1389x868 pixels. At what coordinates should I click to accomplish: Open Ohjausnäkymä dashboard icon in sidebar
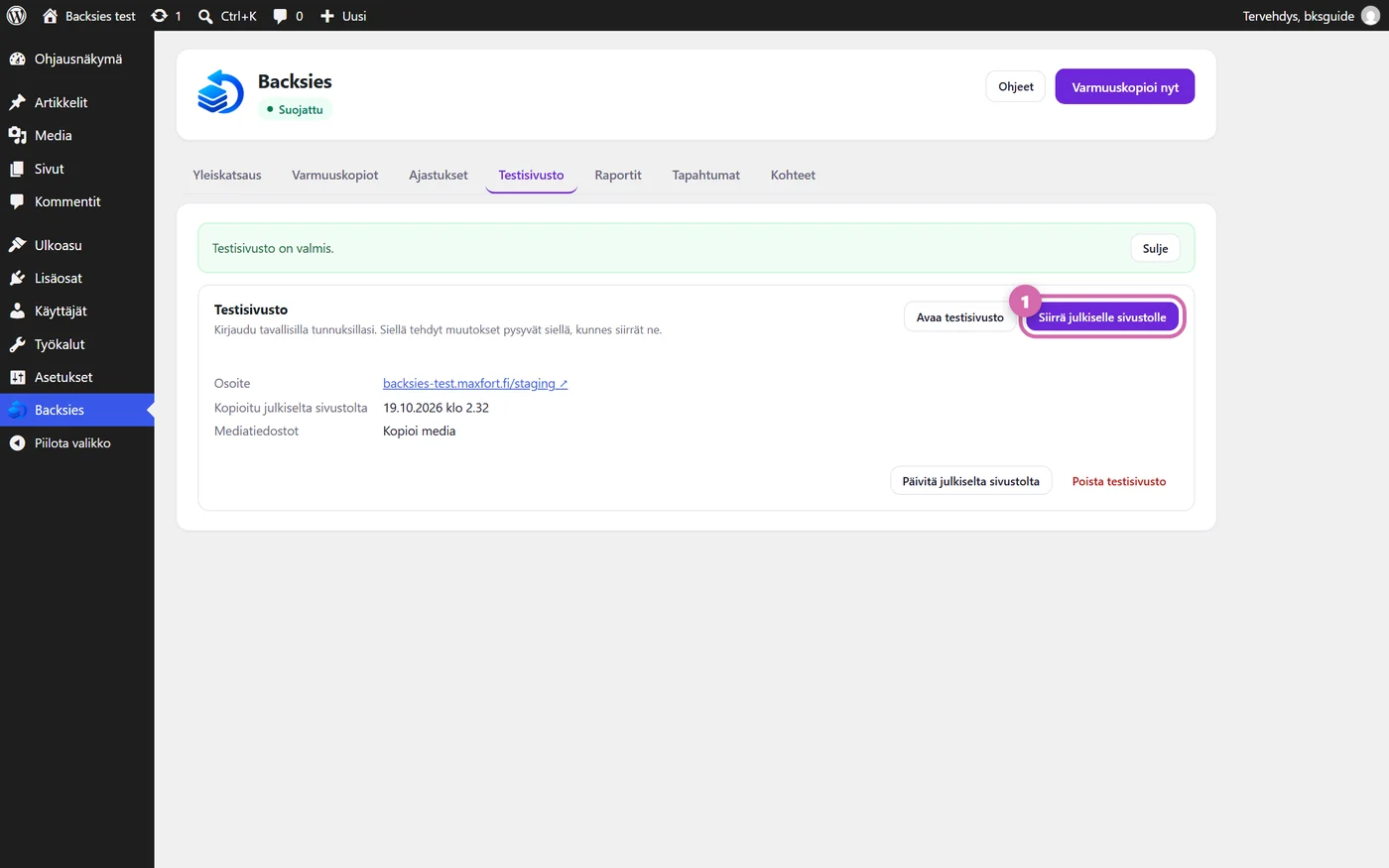(17, 60)
